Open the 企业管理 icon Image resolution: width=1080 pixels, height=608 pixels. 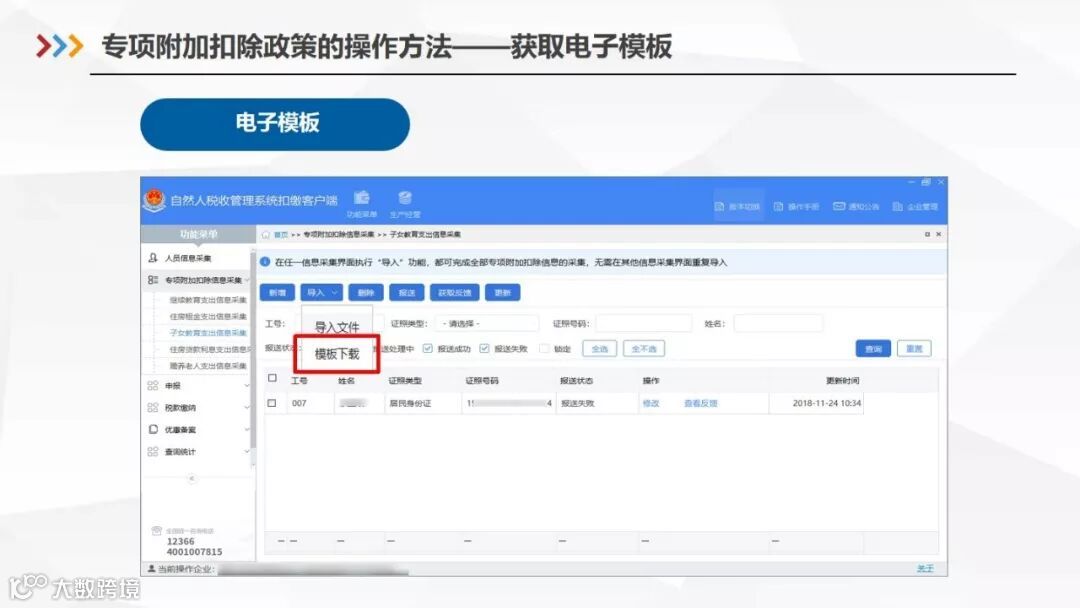(897, 207)
